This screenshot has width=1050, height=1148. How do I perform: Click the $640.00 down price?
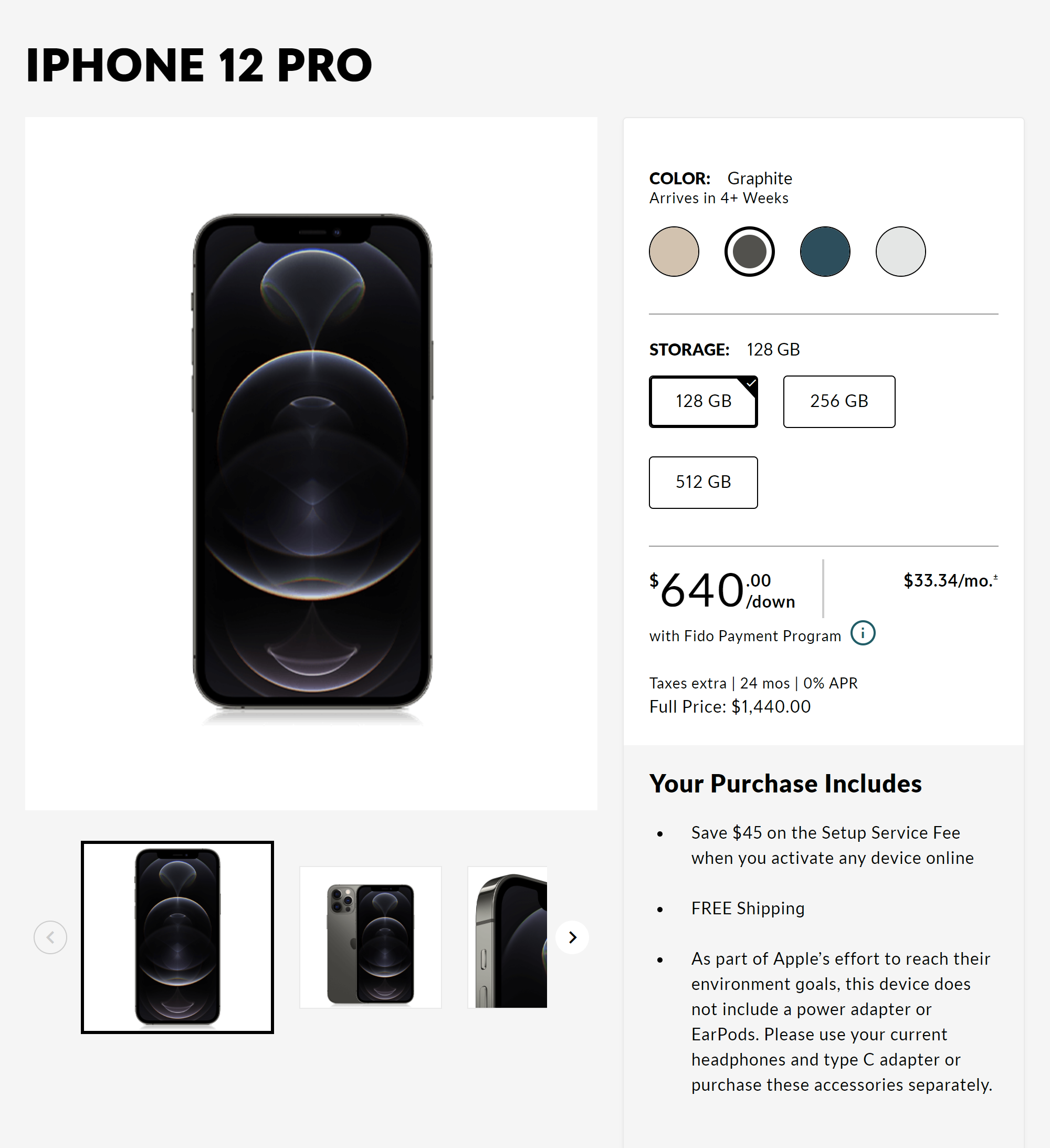click(x=722, y=590)
